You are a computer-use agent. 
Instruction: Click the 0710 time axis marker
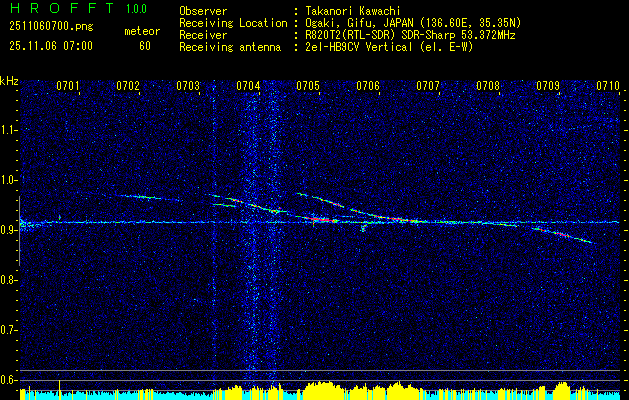coord(608,86)
